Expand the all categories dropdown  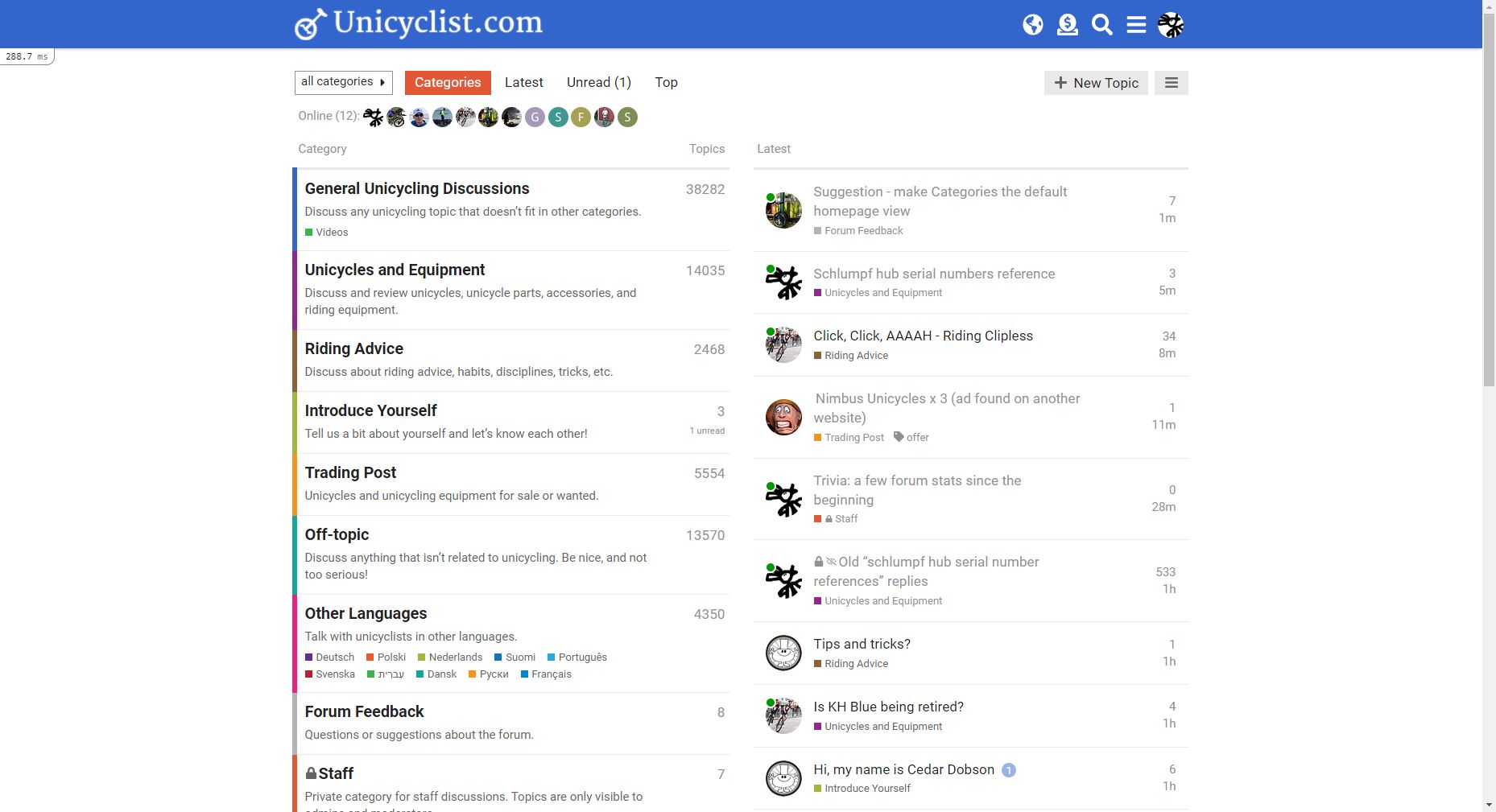(x=343, y=82)
